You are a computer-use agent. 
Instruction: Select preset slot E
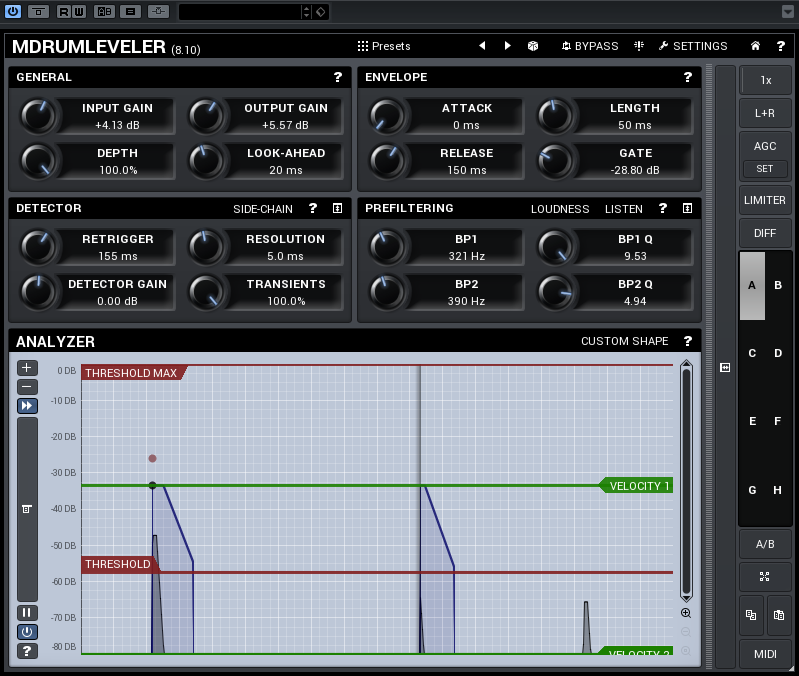(752, 421)
